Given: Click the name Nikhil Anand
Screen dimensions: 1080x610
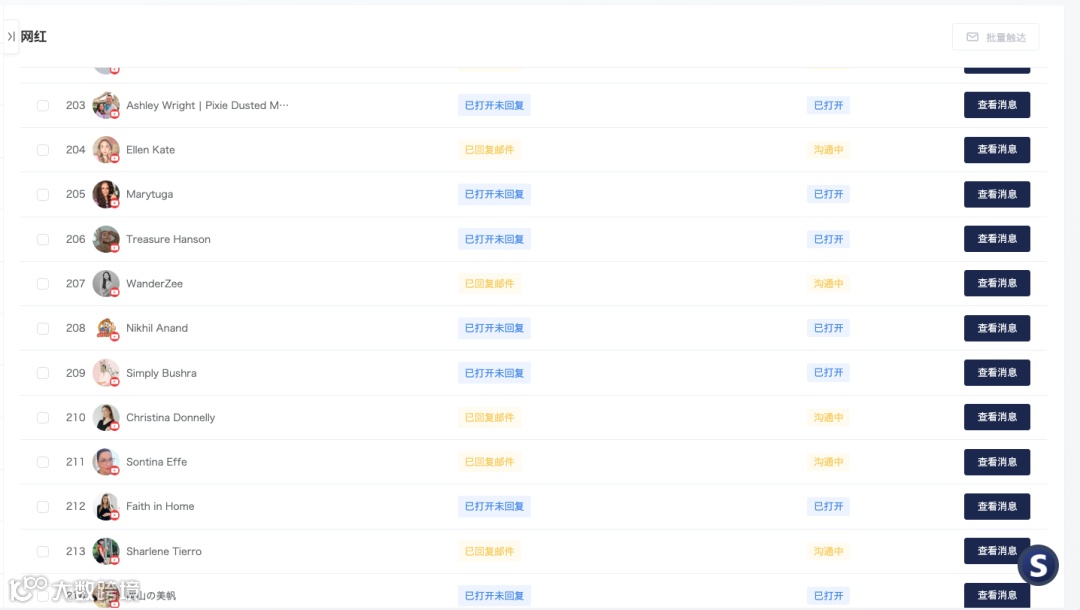Looking at the screenshot, I should pyautogui.click(x=156, y=328).
